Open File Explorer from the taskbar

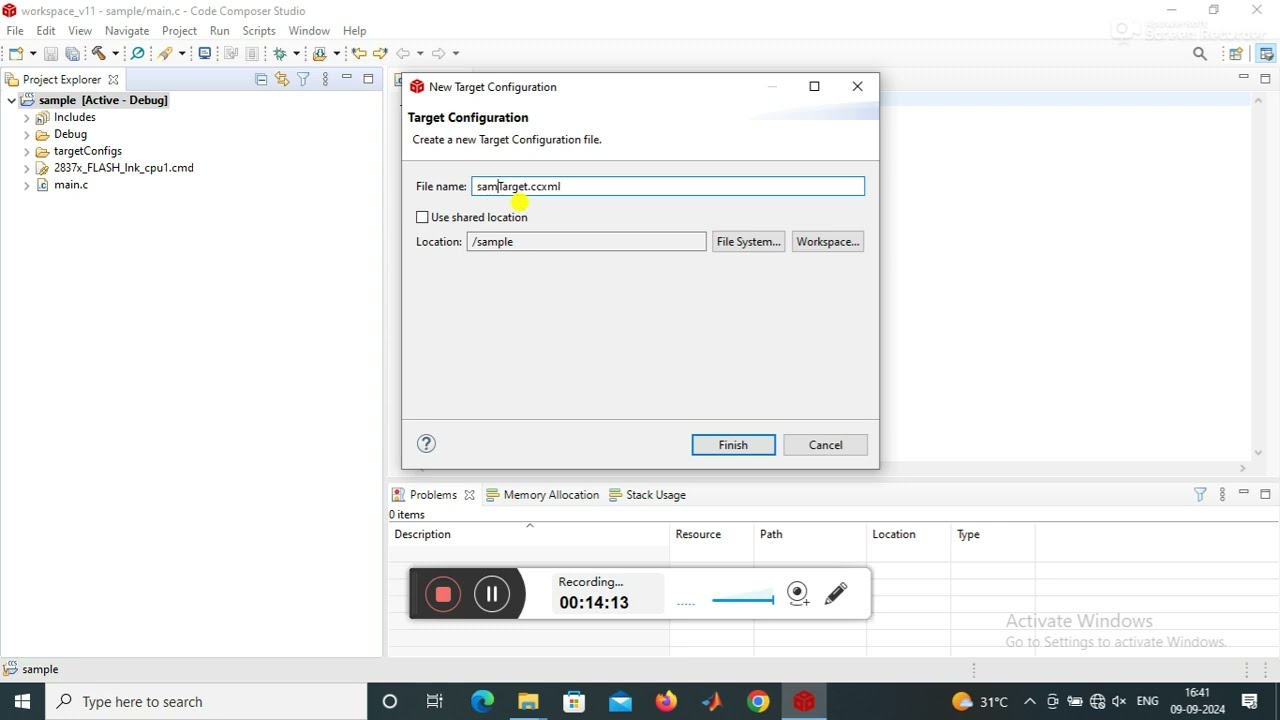tap(528, 702)
